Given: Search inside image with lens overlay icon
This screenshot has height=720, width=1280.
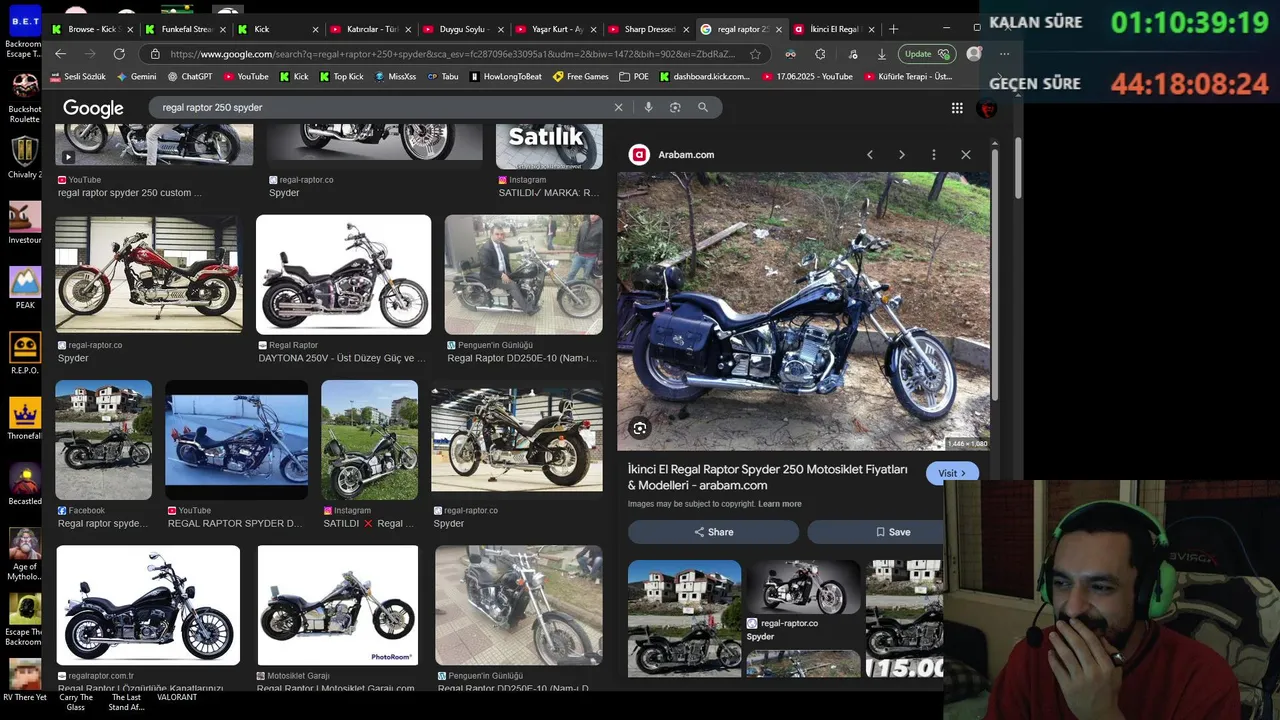Looking at the screenshot, I should coord(640,429).
